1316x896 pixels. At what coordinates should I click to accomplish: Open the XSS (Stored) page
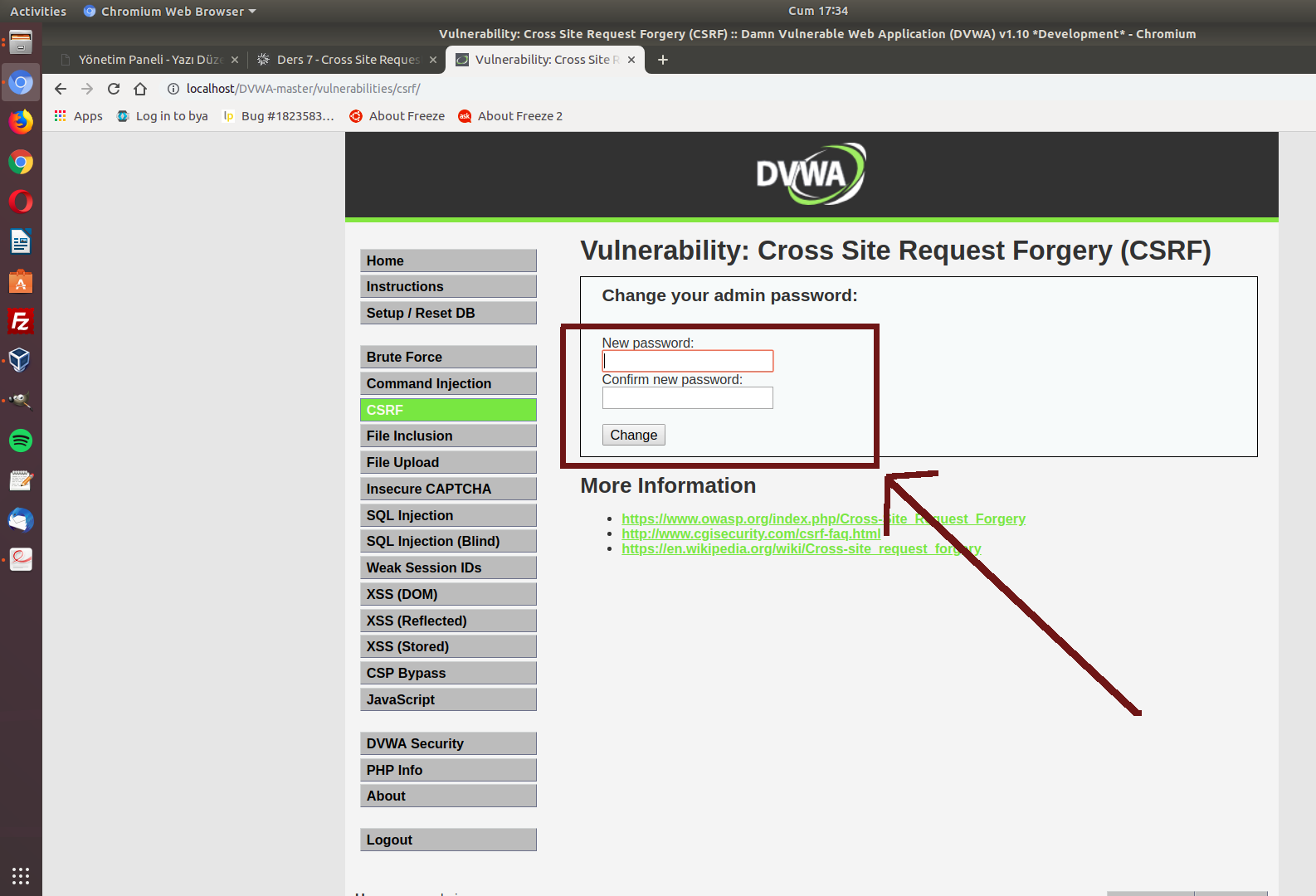point(448,646)
